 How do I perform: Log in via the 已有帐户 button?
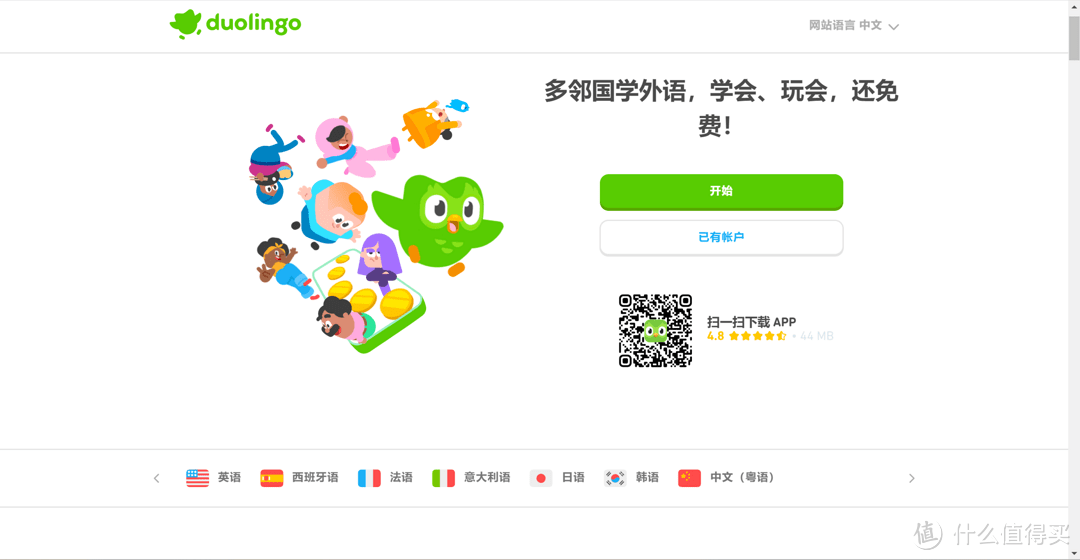[x=721, y=238]
